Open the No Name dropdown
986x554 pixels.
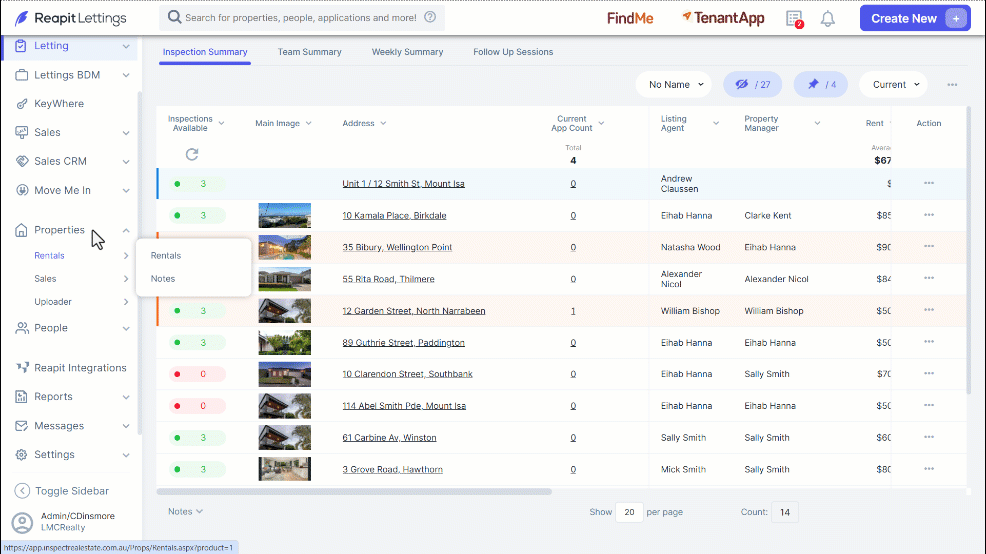pyautogui.click(x=673, y=84)
